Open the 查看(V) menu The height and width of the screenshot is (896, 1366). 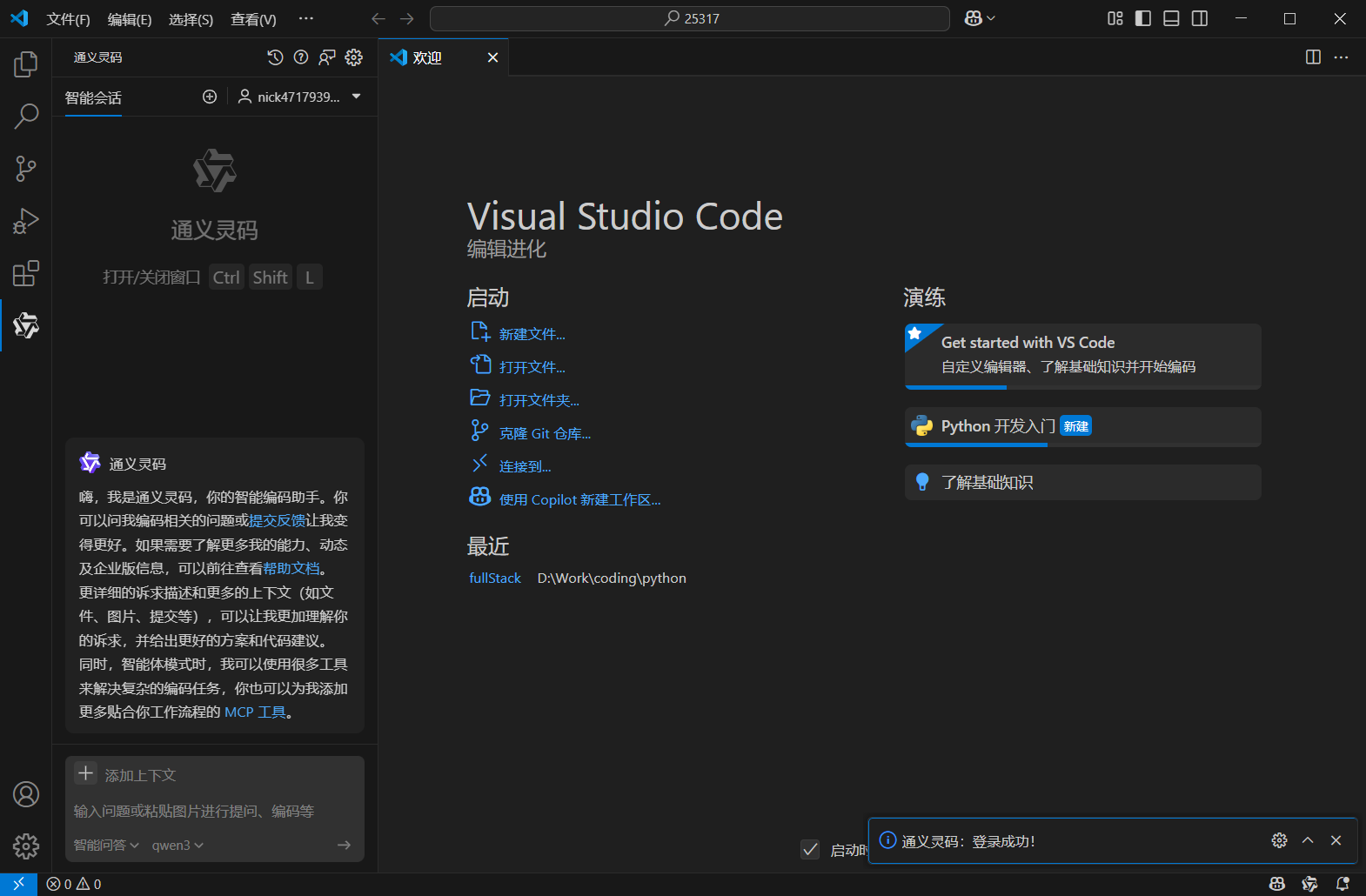253,19
